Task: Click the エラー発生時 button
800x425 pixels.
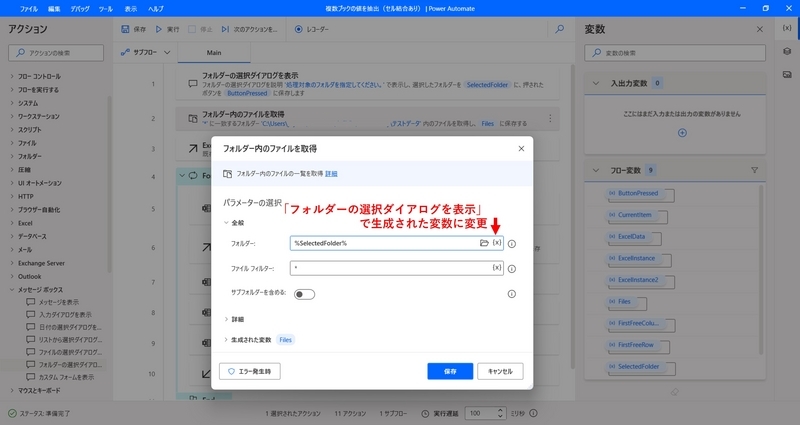Action: click(x=250, y=371)
